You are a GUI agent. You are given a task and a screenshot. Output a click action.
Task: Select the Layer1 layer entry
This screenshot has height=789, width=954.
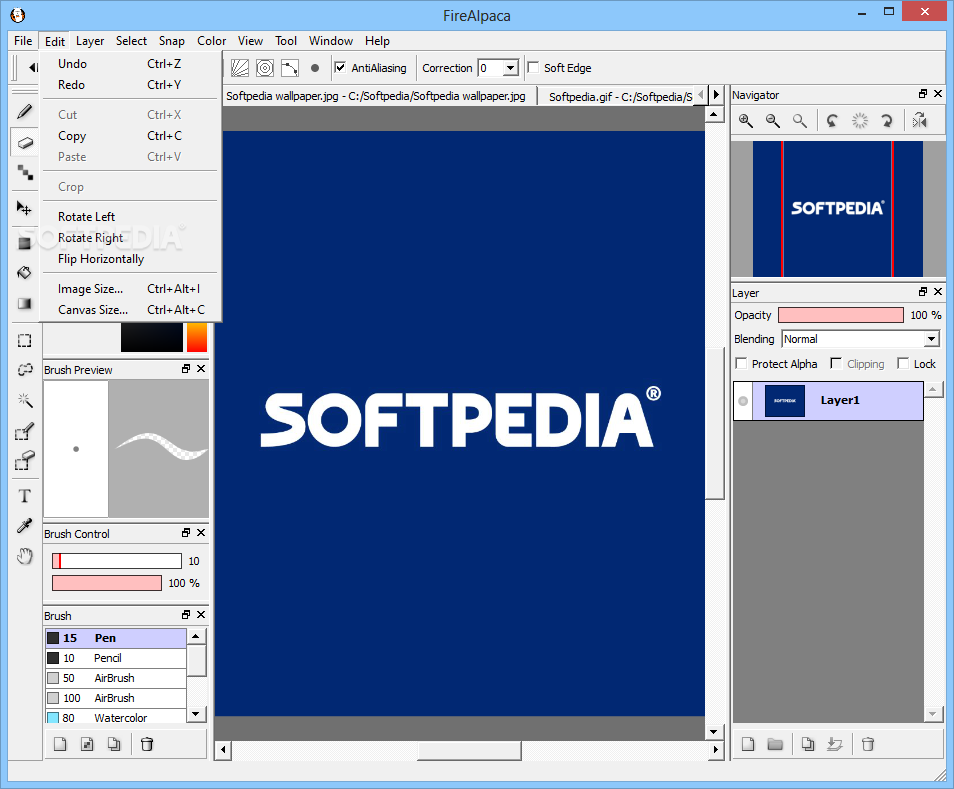click(828, 401)
